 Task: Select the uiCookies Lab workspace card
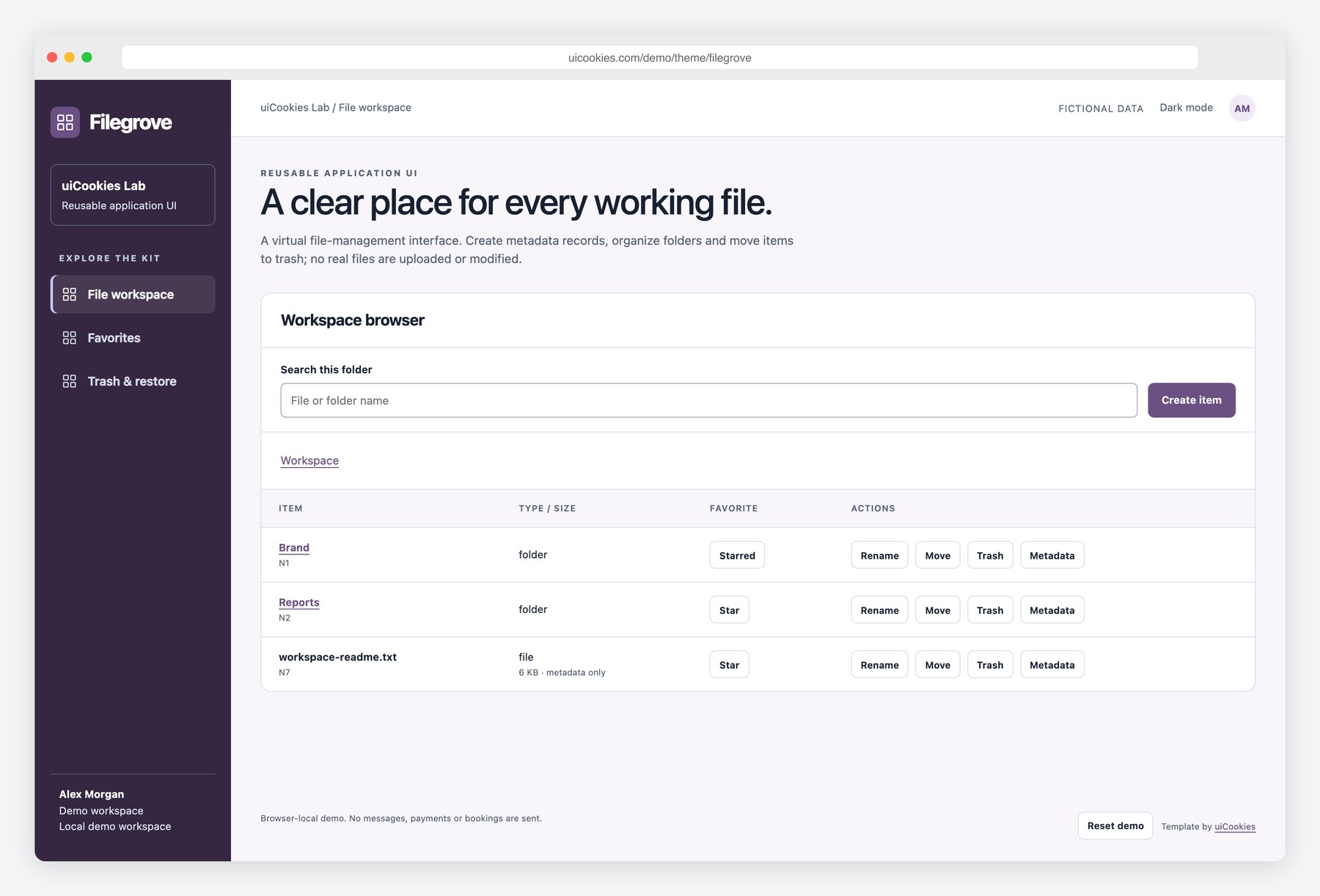click(133, 195)
